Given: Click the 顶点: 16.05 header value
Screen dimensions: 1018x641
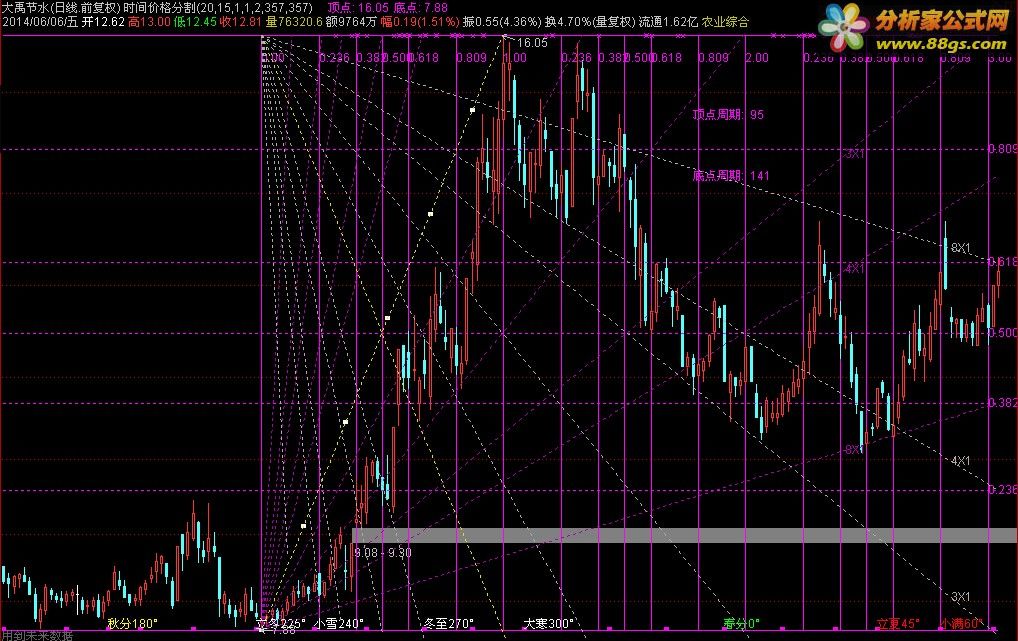Looking at the screenshot, I should pos(358,8).
